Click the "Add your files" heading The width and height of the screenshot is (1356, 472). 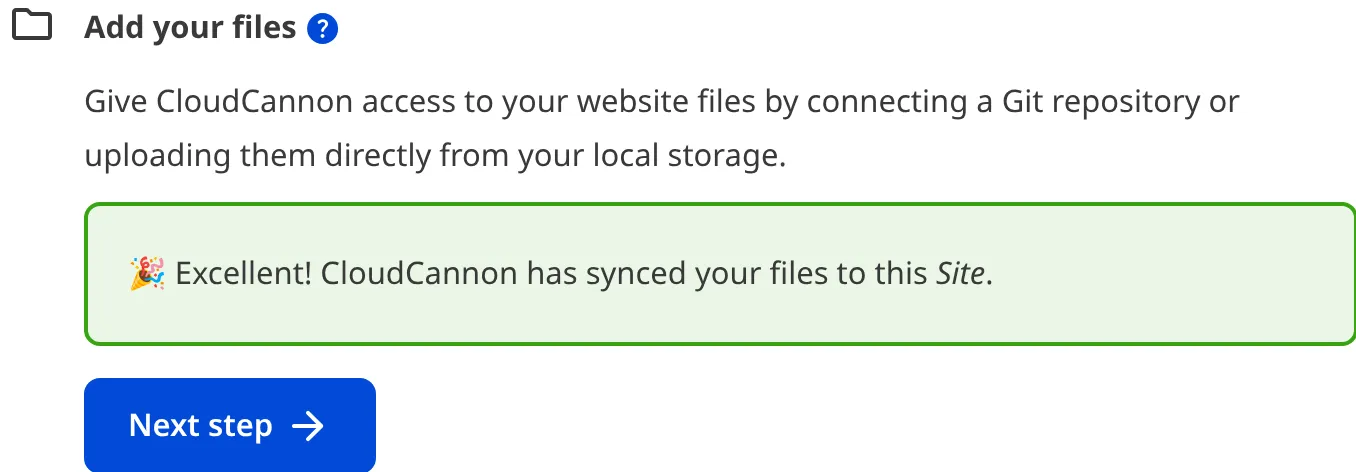[x=190, y=28]
